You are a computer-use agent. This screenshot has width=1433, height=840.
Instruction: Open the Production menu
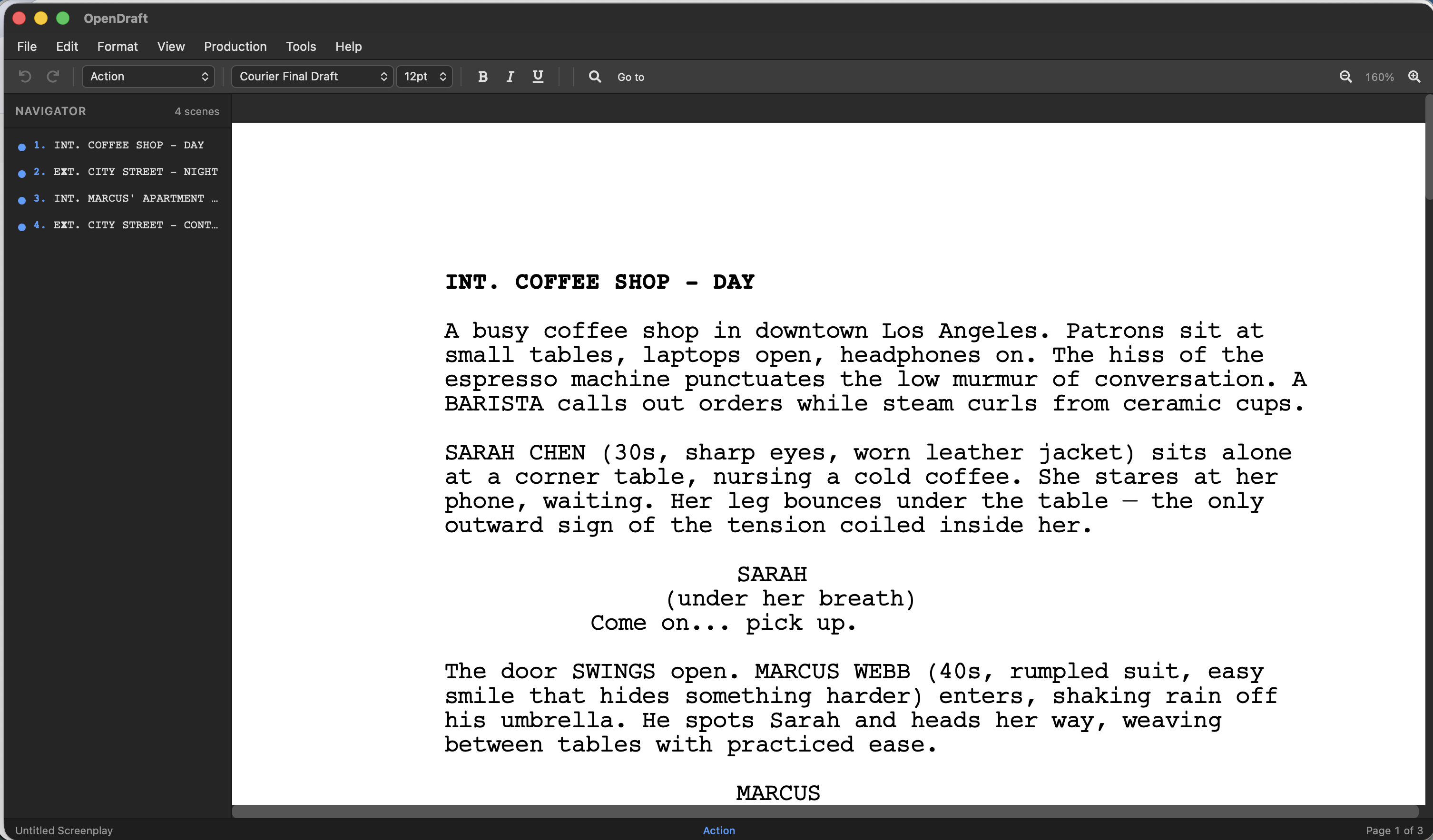pos(235,47)
